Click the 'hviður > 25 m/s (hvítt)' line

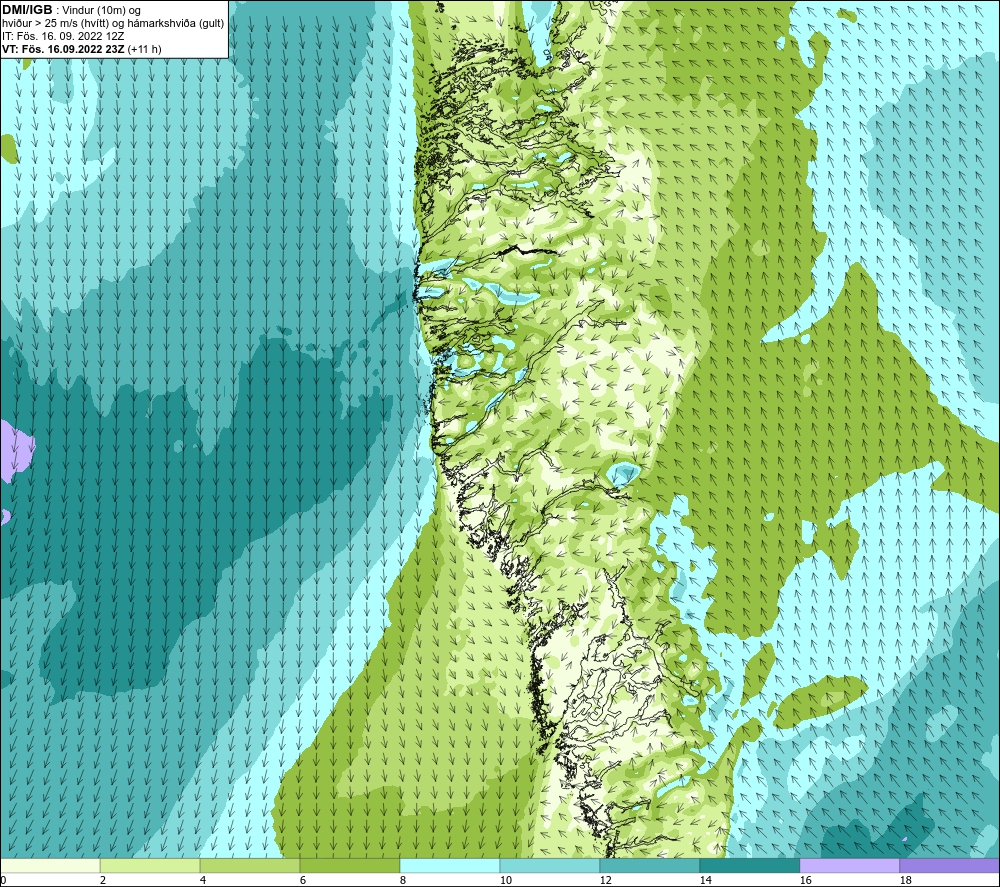click(55, 24)
